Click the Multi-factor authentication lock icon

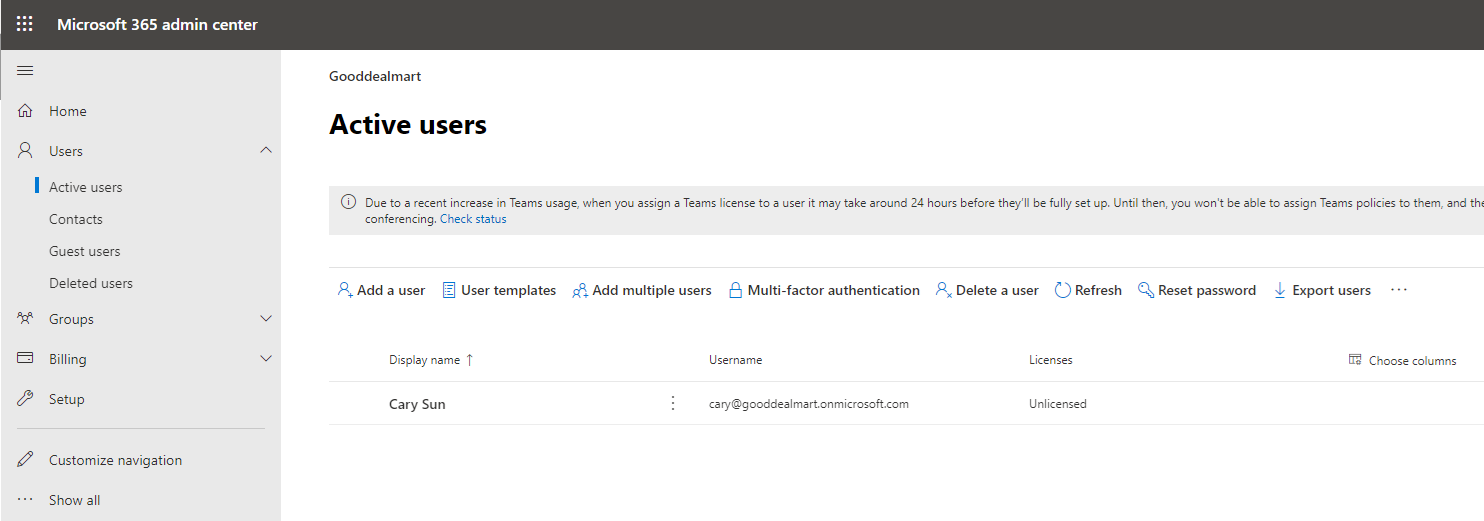[x=735, y=290]
